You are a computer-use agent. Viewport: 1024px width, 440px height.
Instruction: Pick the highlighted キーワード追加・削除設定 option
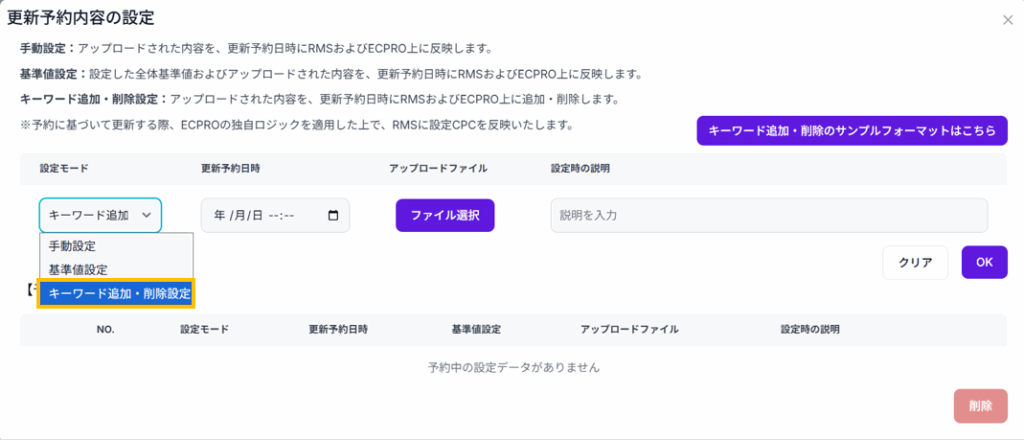(118, 293)
